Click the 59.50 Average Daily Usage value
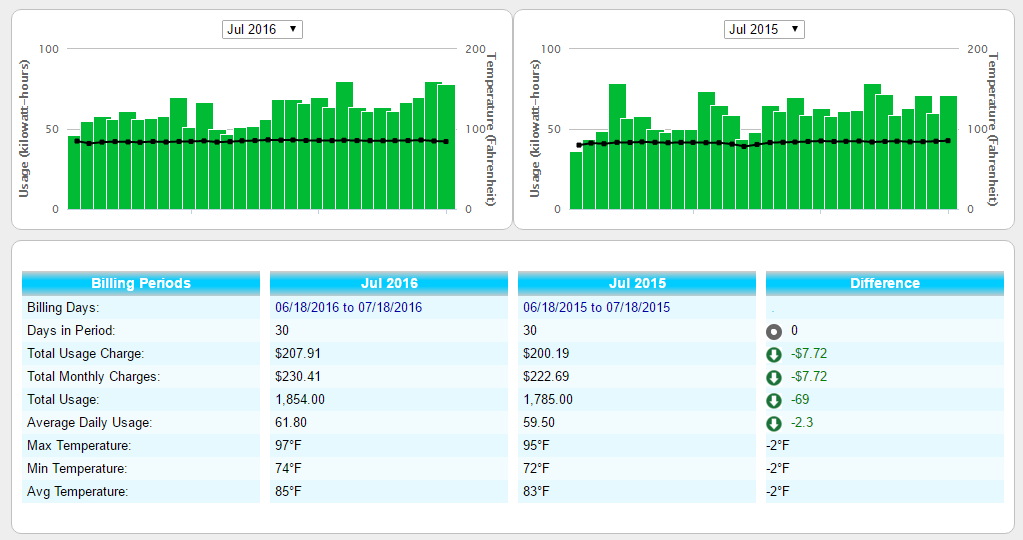1023x540 pixels. coord(539,423)
